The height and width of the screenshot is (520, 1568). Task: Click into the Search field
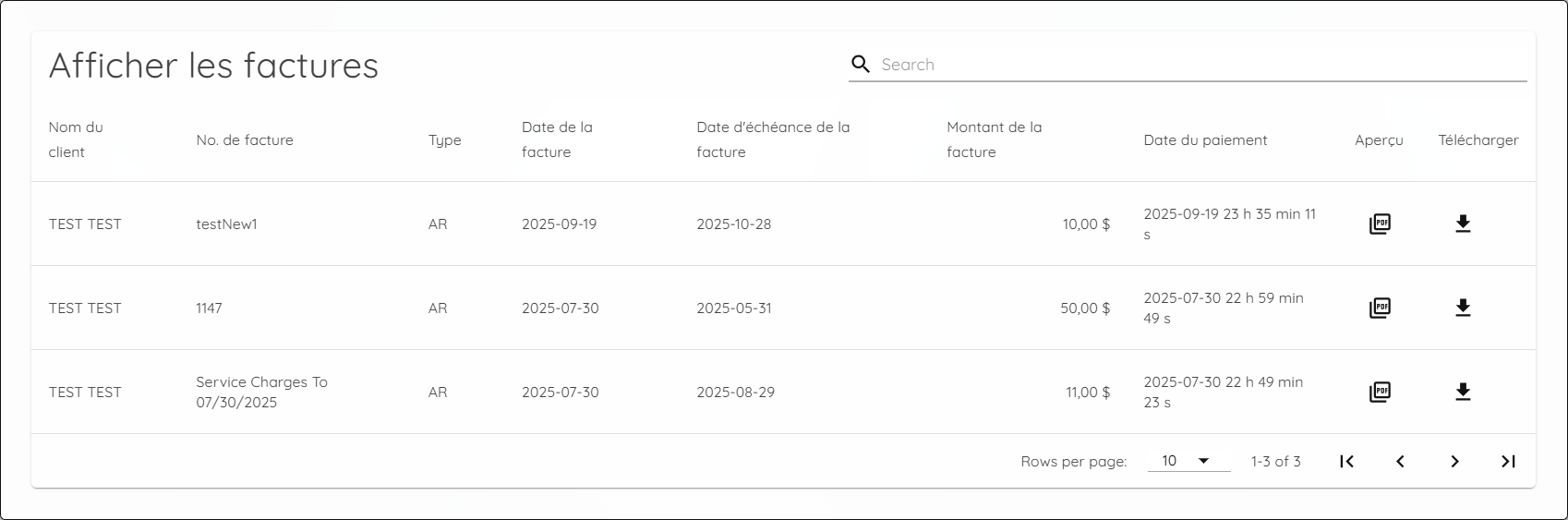coord(1200,65)
